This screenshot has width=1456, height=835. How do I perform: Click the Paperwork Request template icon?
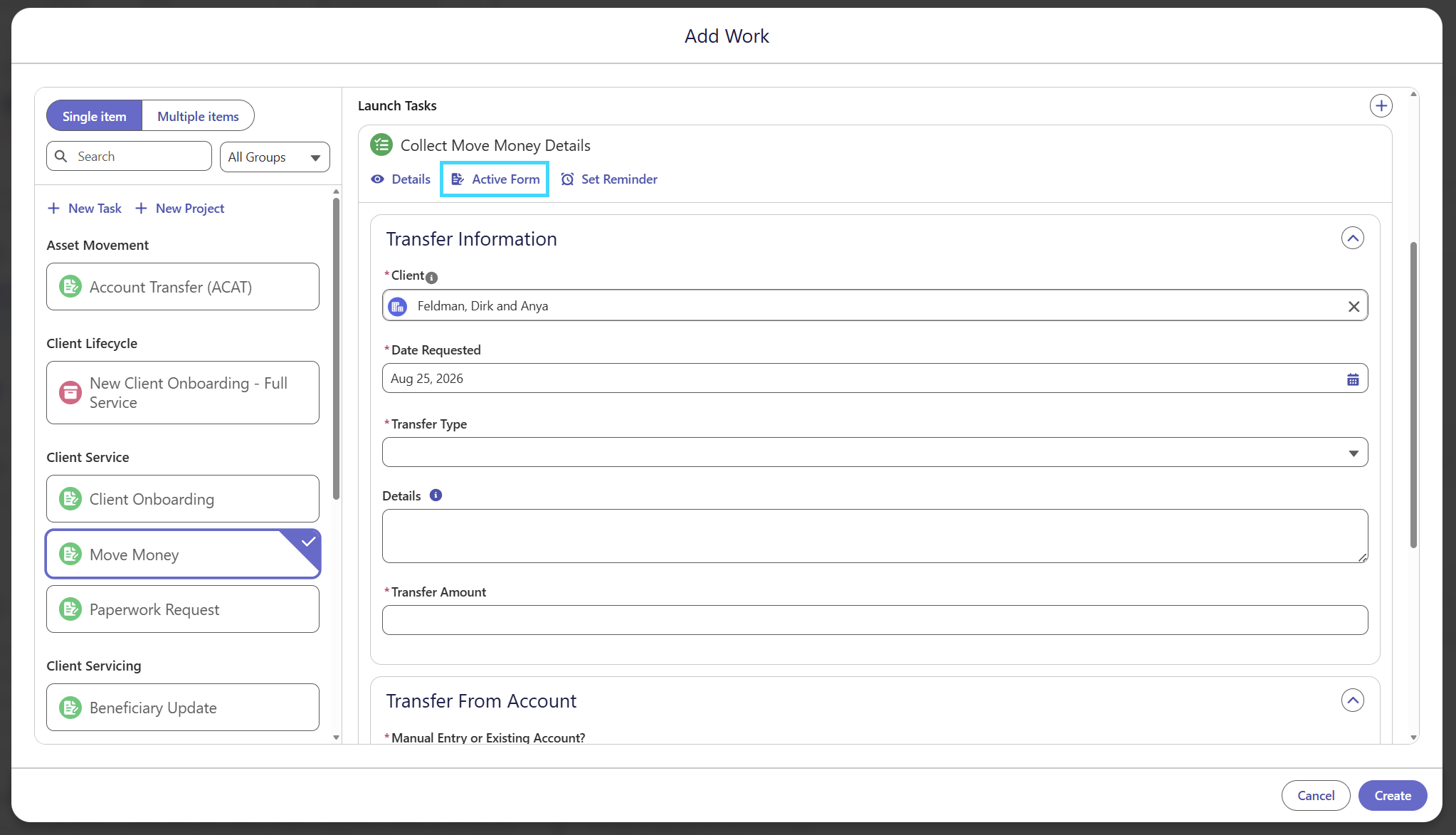tap(70, 609)
